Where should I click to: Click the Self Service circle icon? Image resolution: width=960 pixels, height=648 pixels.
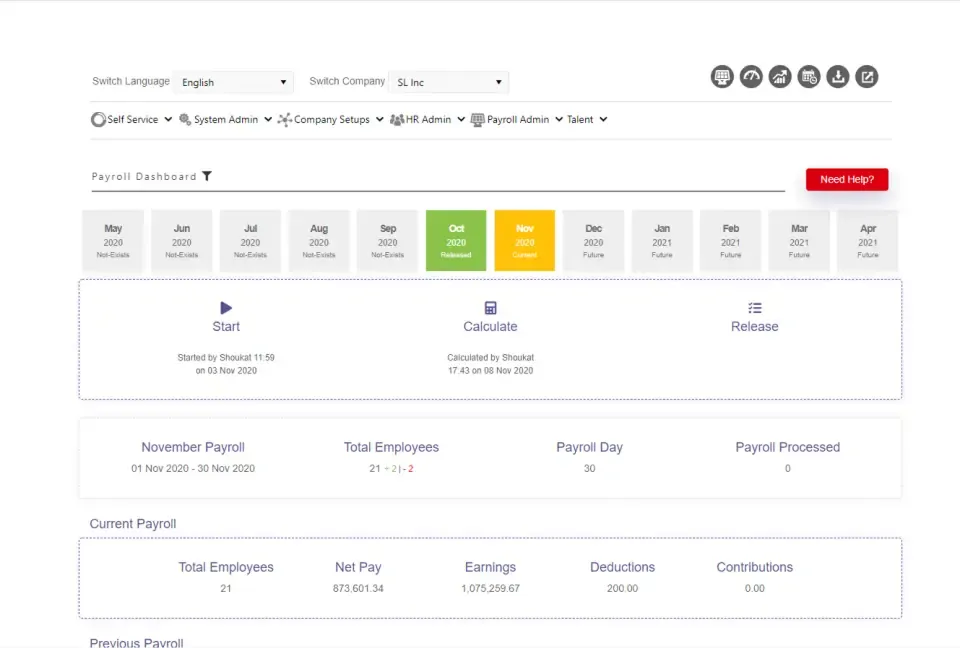(98, 119)
